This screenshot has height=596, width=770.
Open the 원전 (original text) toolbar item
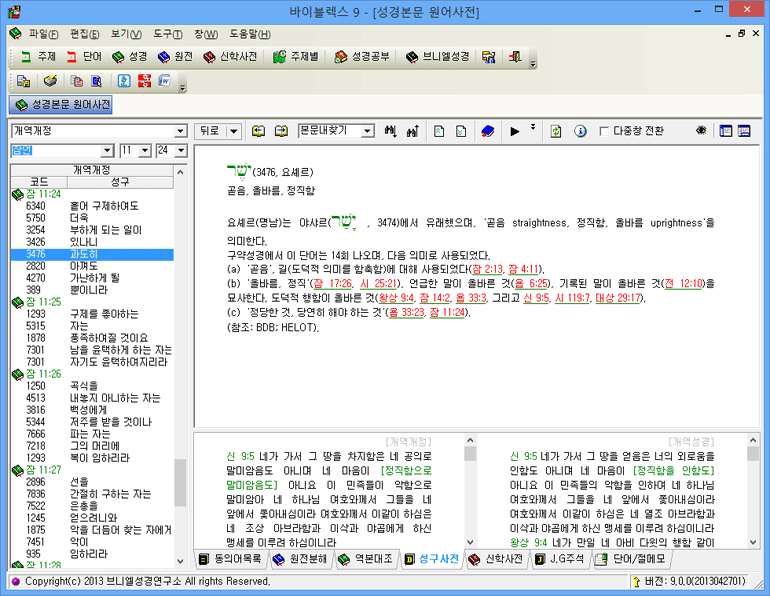pos(175,57)
